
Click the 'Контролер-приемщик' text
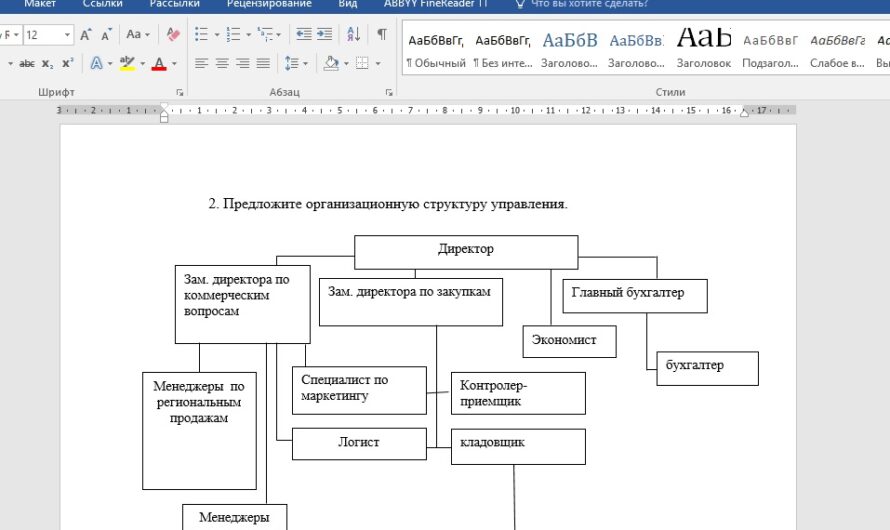[493, 393]
